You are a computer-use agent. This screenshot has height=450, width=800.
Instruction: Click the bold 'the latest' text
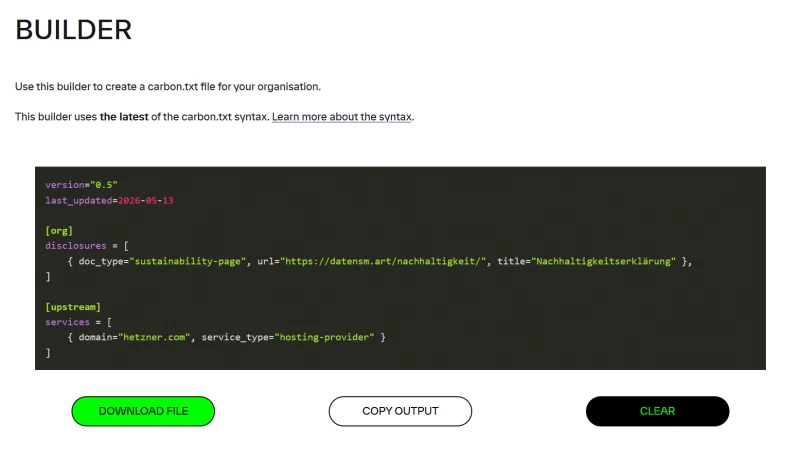tap(124, 117)
